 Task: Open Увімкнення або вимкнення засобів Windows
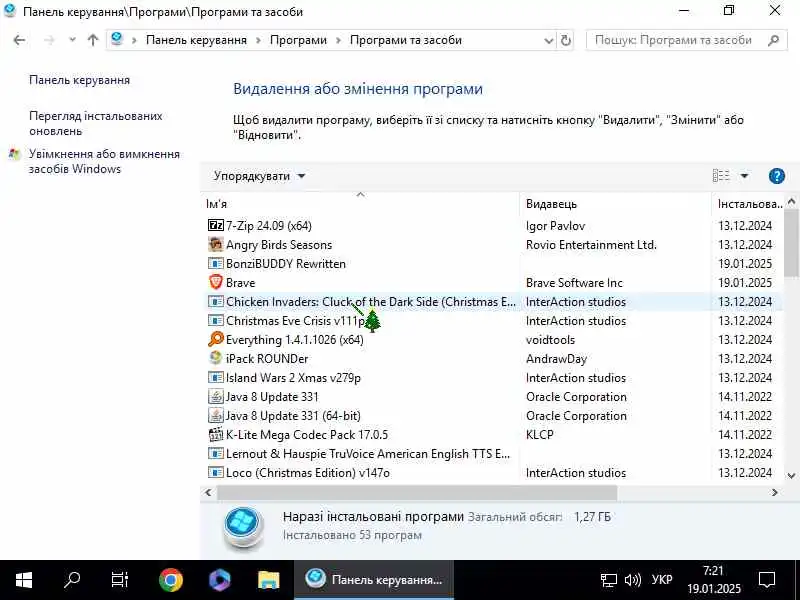click(x=104, y=161)
